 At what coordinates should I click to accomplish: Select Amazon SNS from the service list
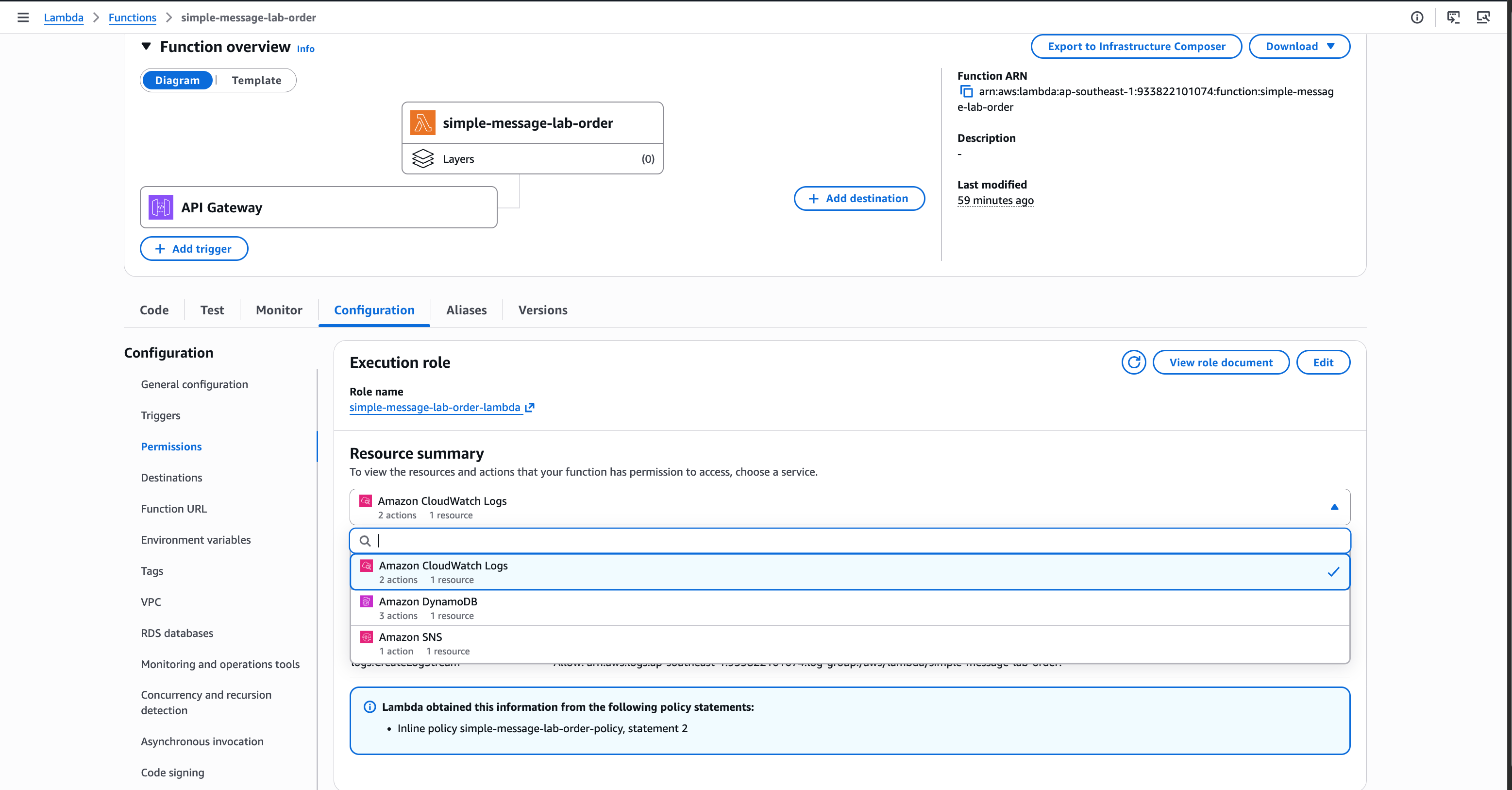tap(850, 644)
